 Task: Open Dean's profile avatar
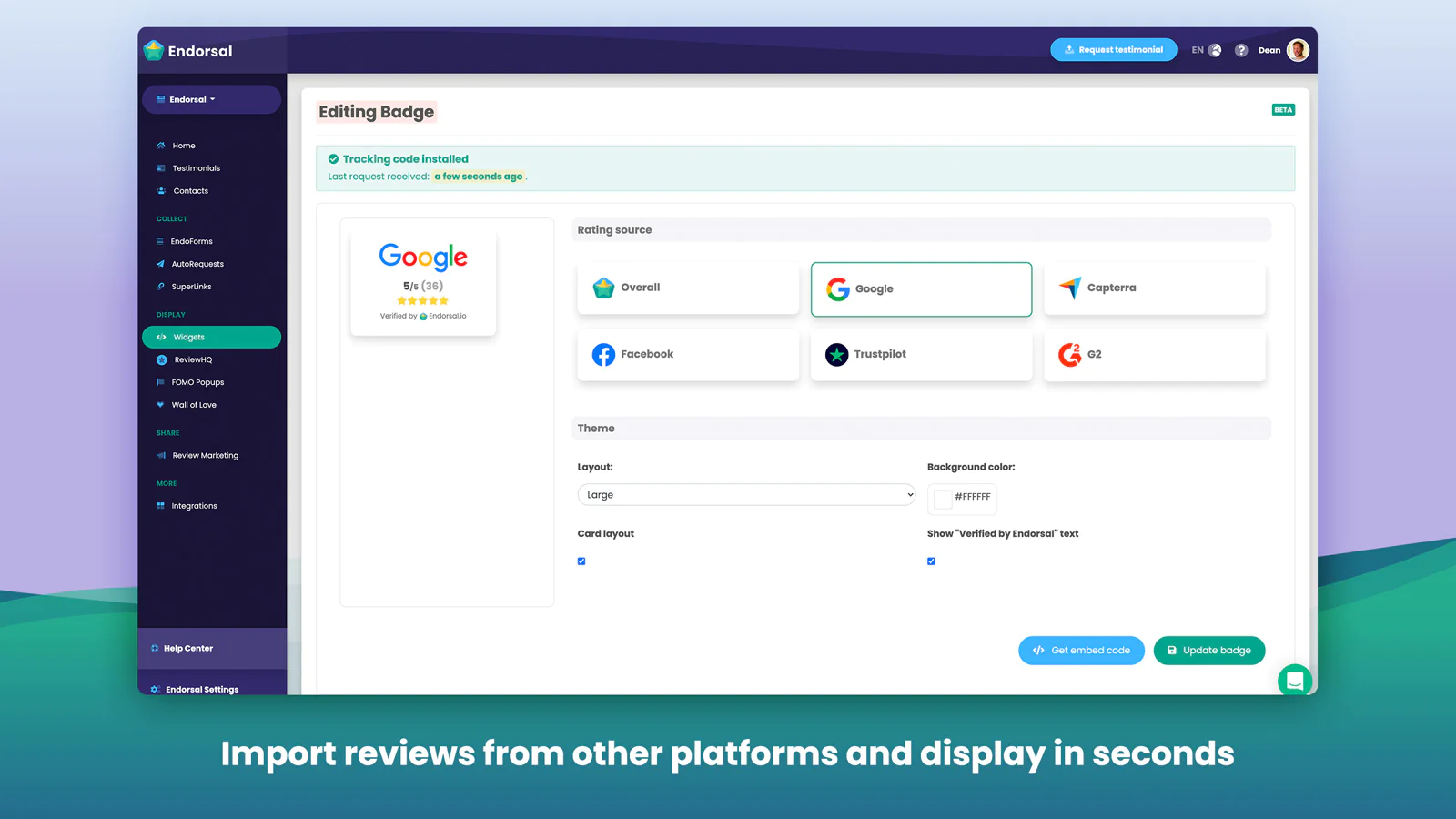[x=1299, y=50]
